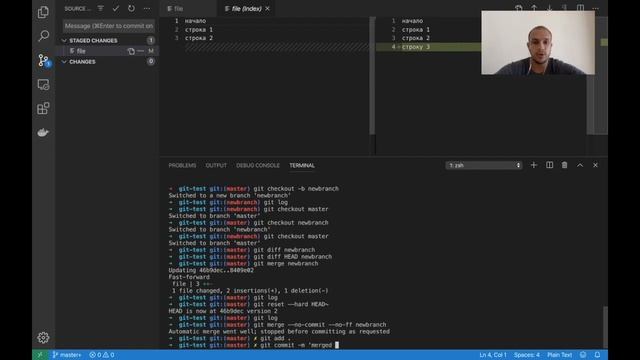Toggle view as tree in Source Control header
This screenshot has width=640, height=360.
[100, 8]
